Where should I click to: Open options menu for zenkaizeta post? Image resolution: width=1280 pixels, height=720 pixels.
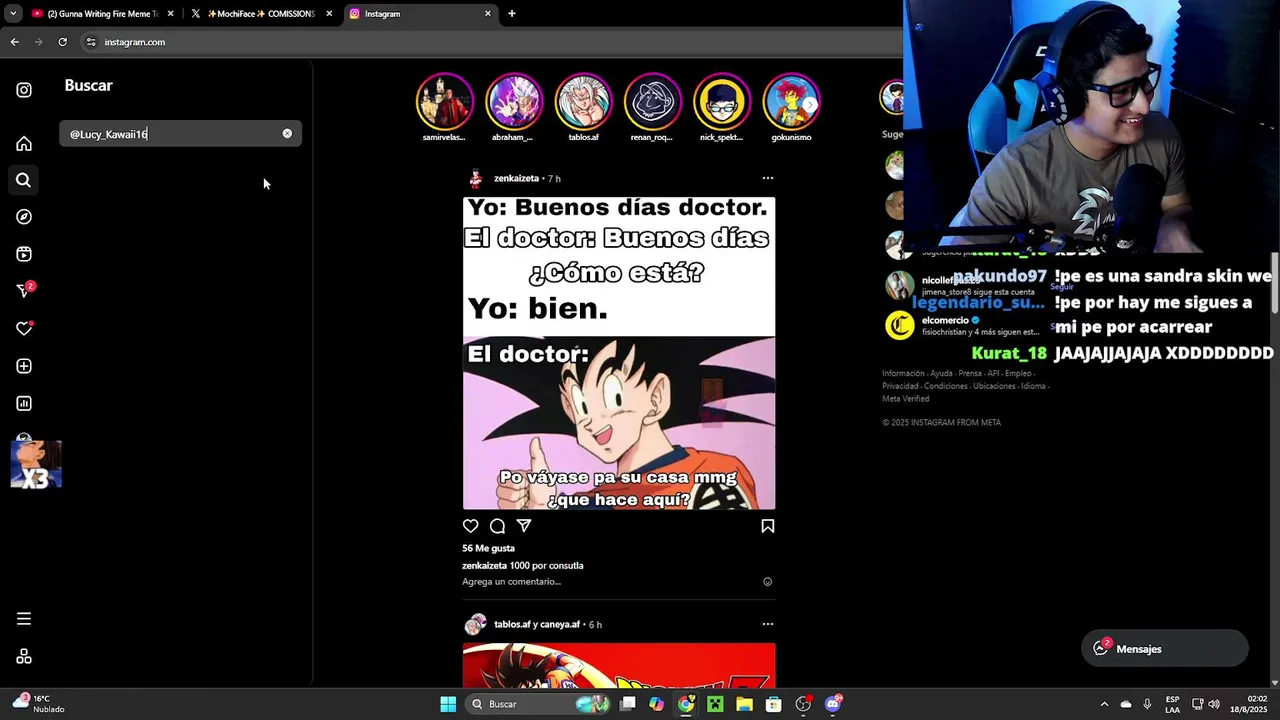coord(768,178)
